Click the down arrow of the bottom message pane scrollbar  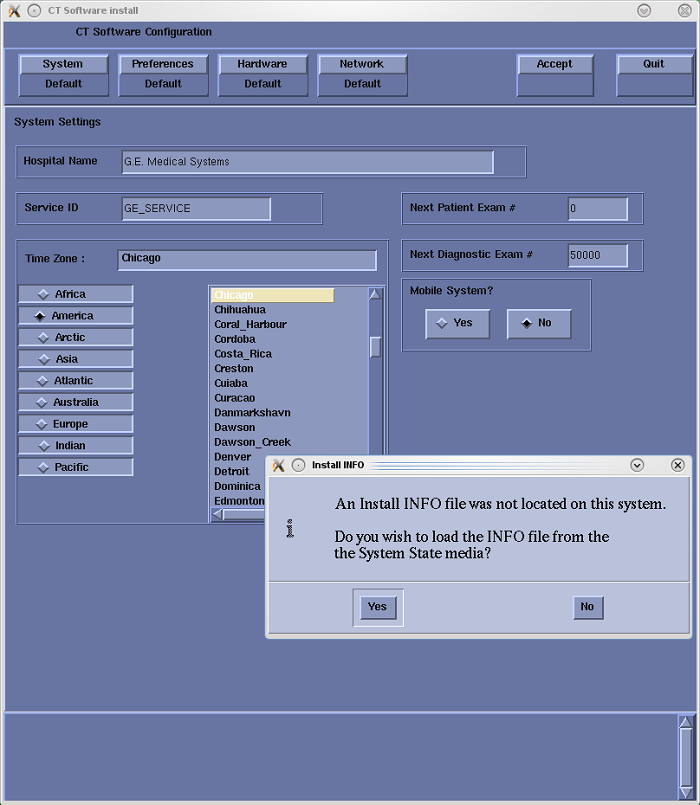pos(685,793)
